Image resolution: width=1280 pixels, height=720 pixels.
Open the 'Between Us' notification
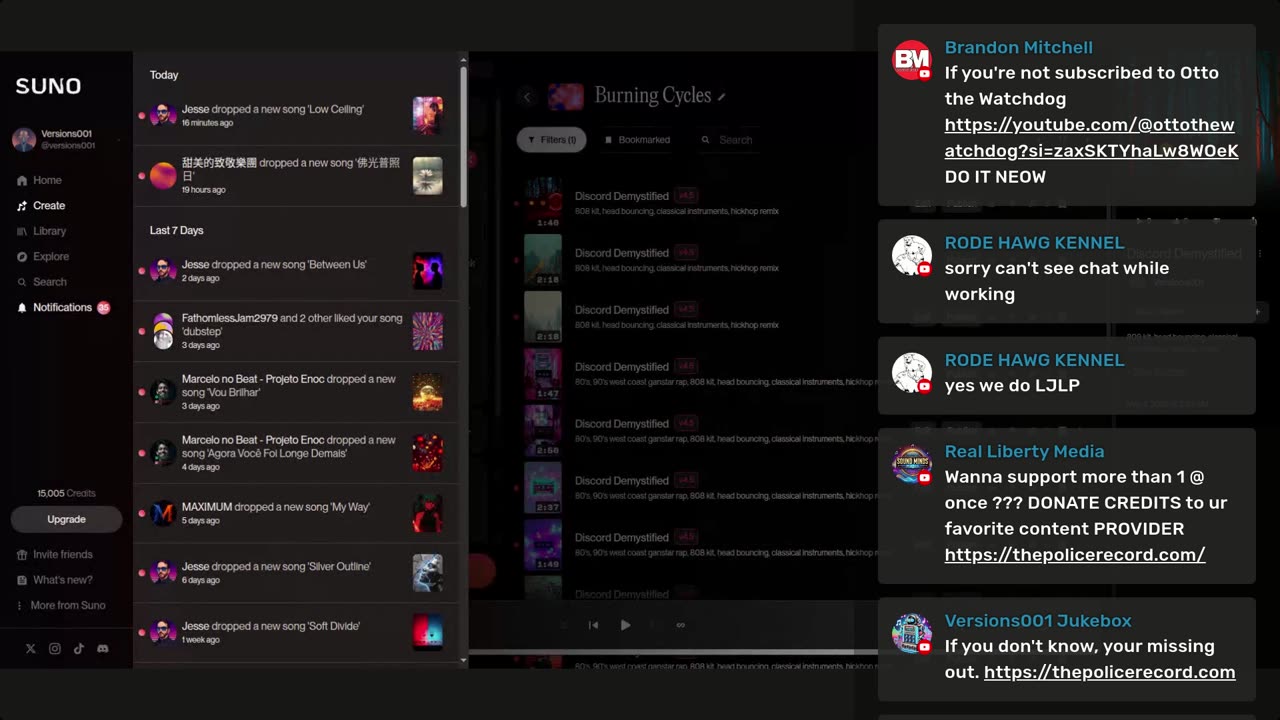pyautogui.click(x=296, y=271)
